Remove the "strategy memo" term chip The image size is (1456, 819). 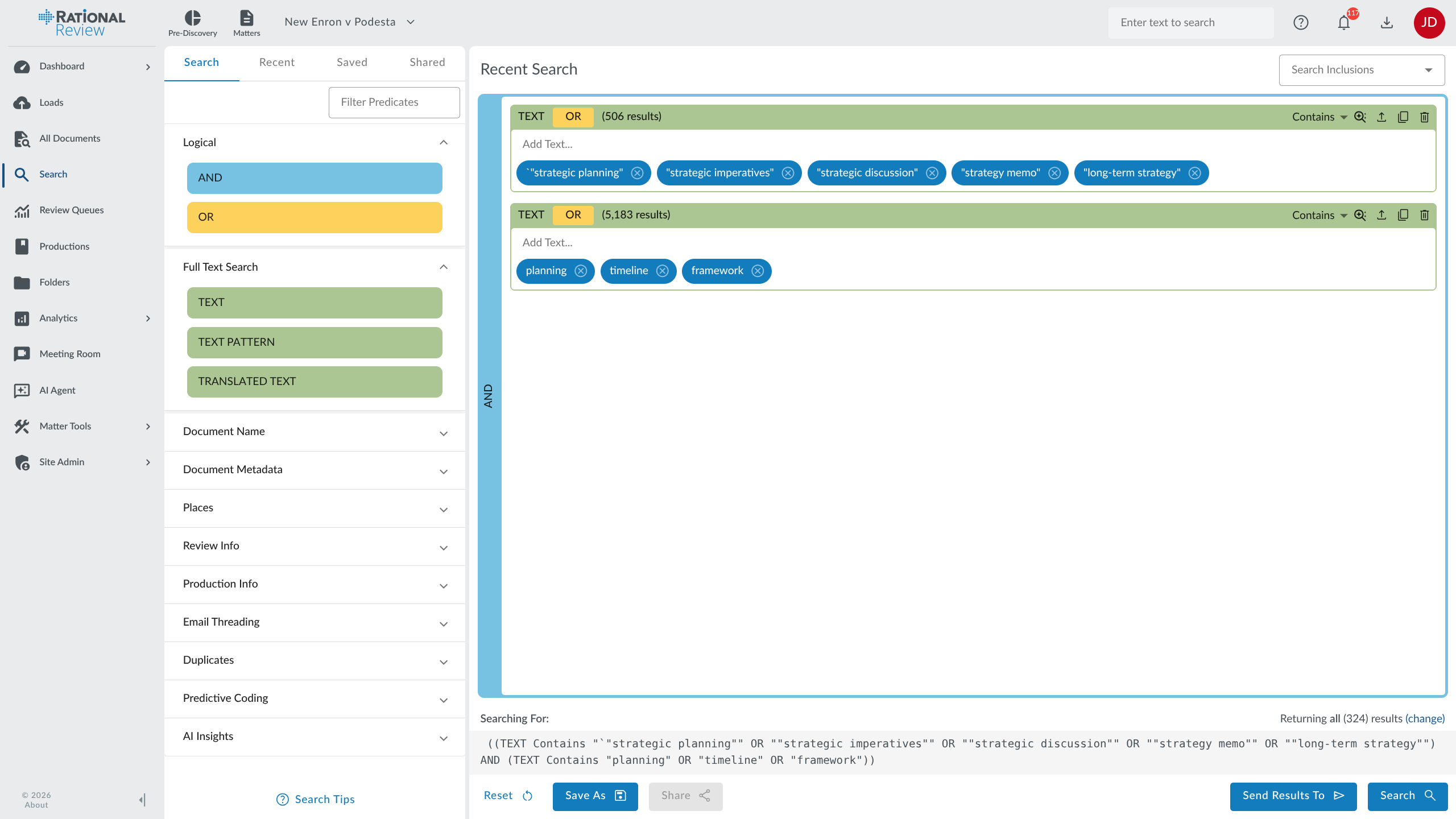pos(1054,173)
